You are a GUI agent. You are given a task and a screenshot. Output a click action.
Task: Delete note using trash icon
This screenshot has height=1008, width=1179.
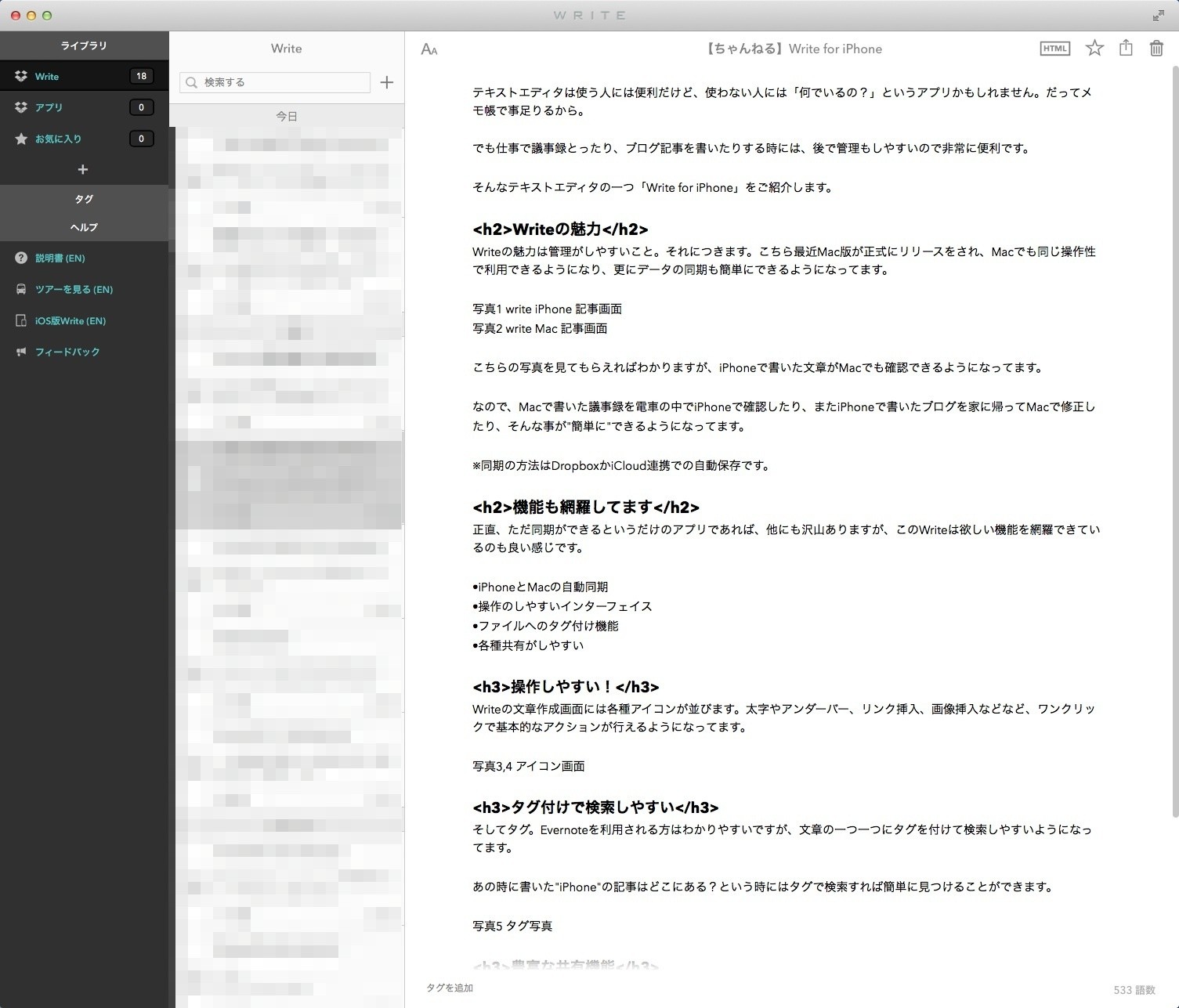click(x=1156, y=49)
